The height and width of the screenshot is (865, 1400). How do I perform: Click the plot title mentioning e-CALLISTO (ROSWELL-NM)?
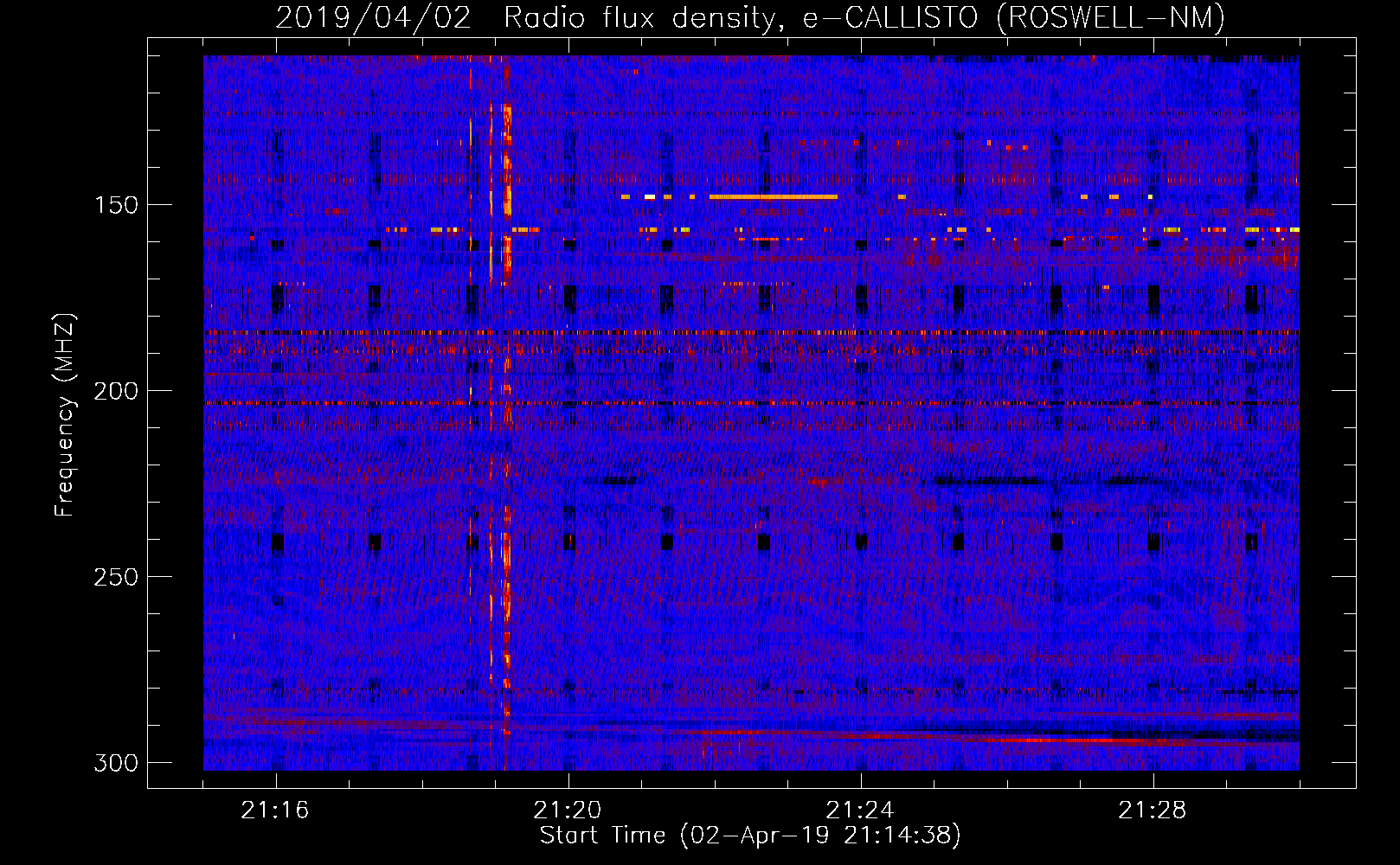pos(750,17)
